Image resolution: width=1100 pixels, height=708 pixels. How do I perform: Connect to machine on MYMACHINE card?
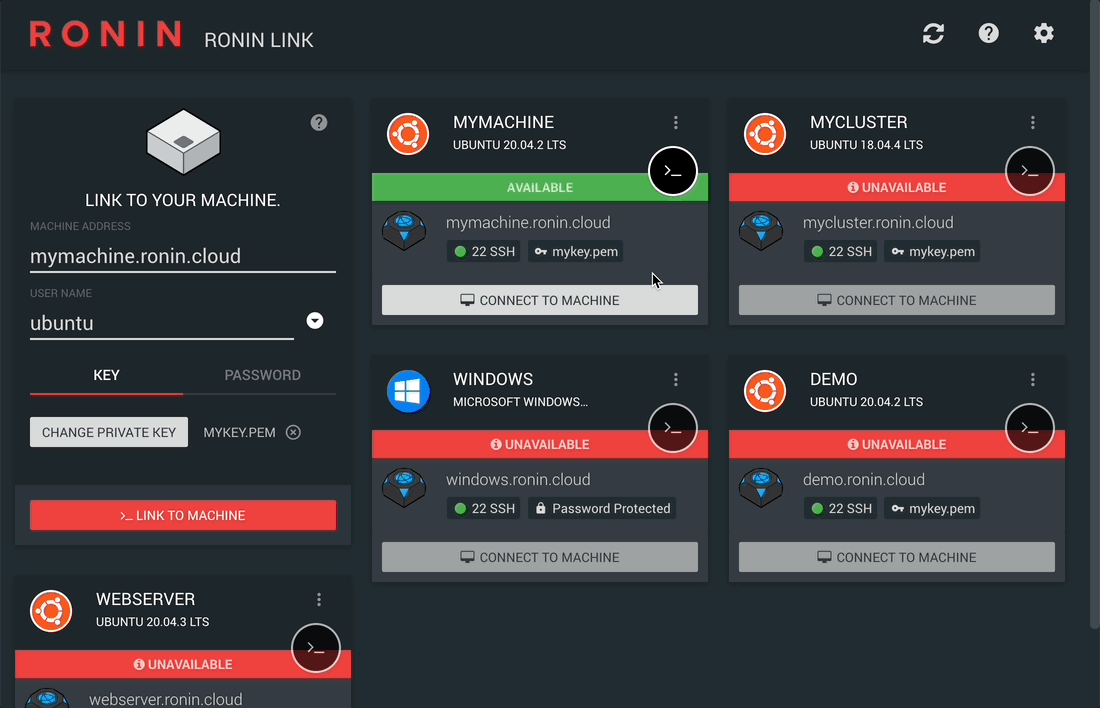pos(539,300)
